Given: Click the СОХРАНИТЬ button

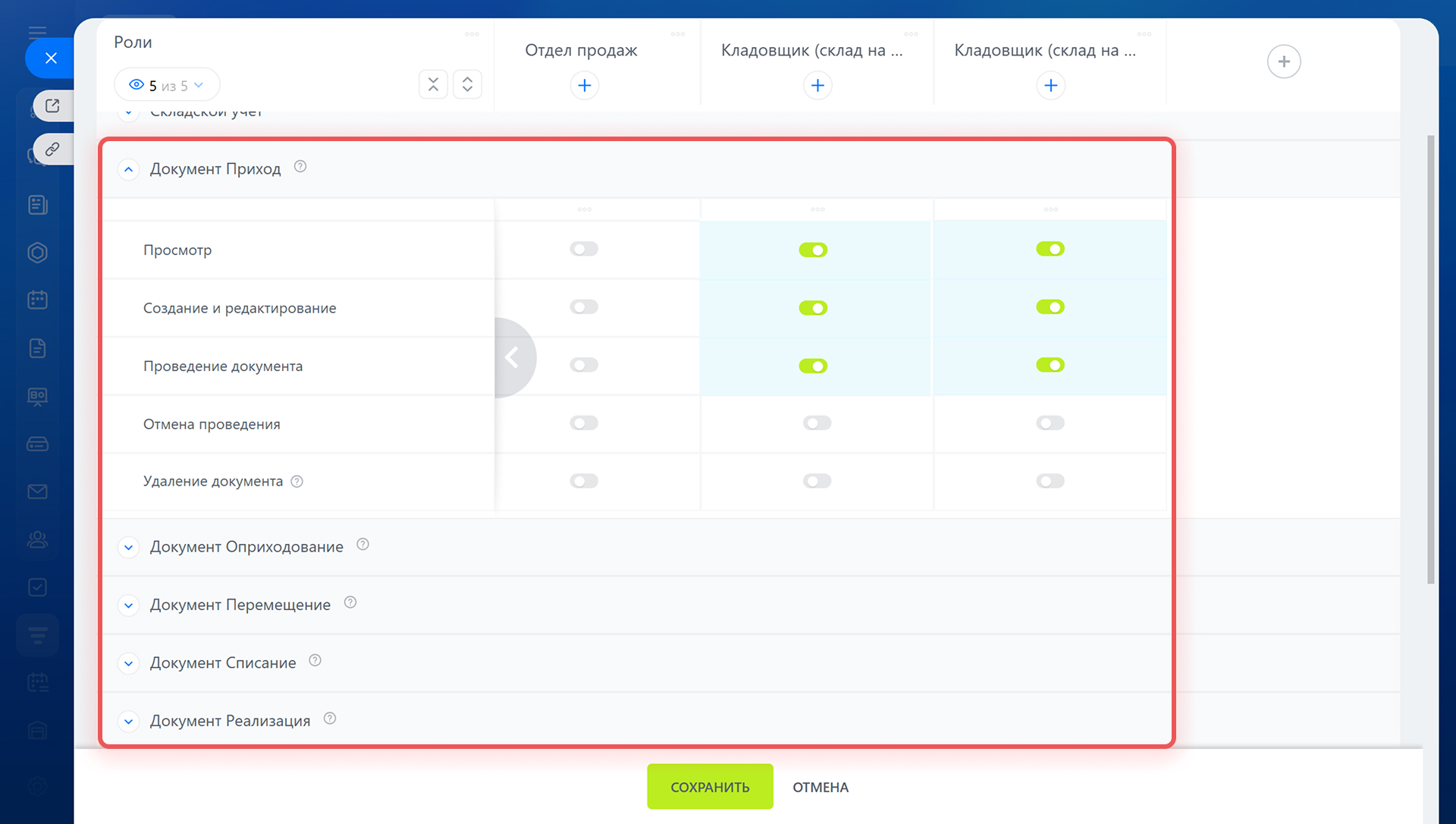Looking at the screenshot, I should 710,787.
